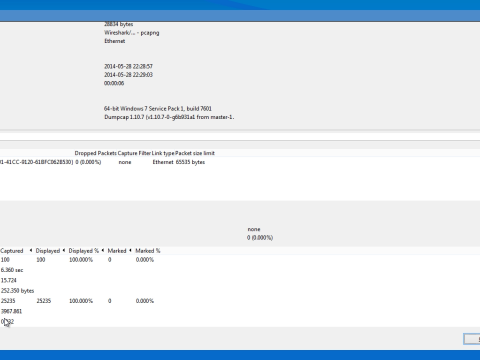Viewport: 480px width, 360px height.
Task: Click the arrow right of Marked header
Action: point(130,250)
